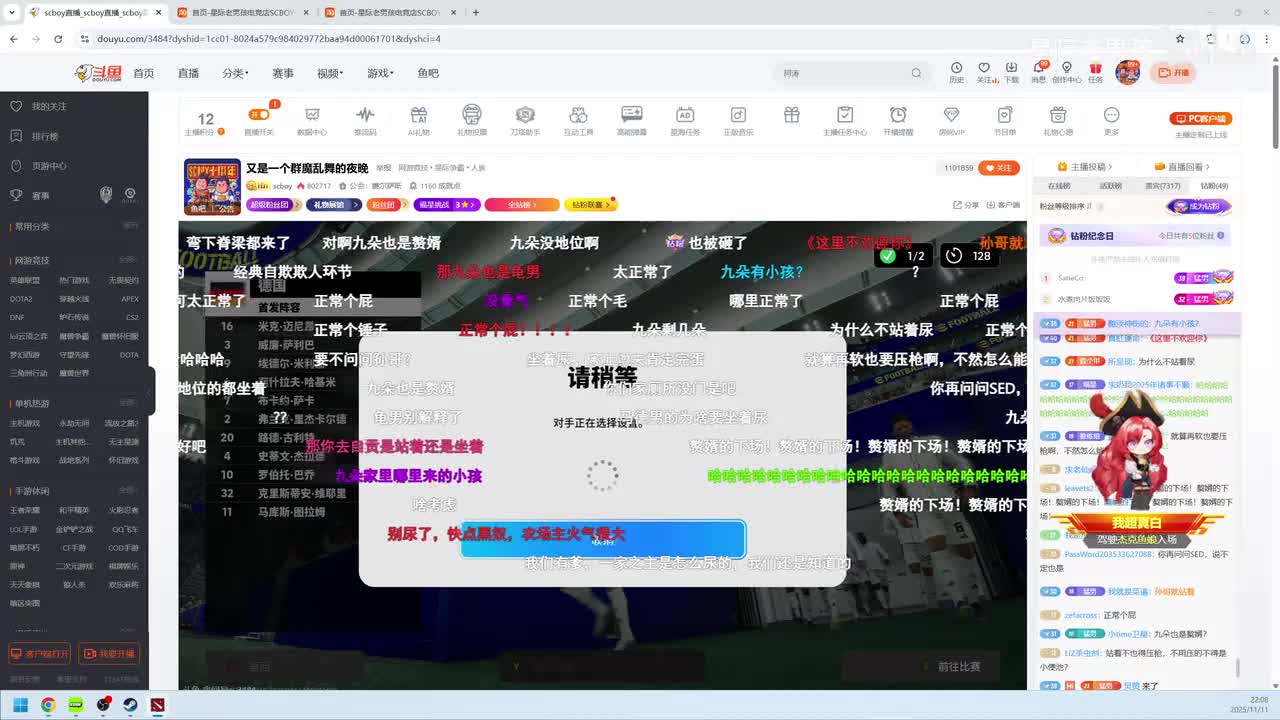Expand the 游戏 navigation dropdown
Image resolution: width=1280 pixels, height=720 pixels.
tap(380, 73)
